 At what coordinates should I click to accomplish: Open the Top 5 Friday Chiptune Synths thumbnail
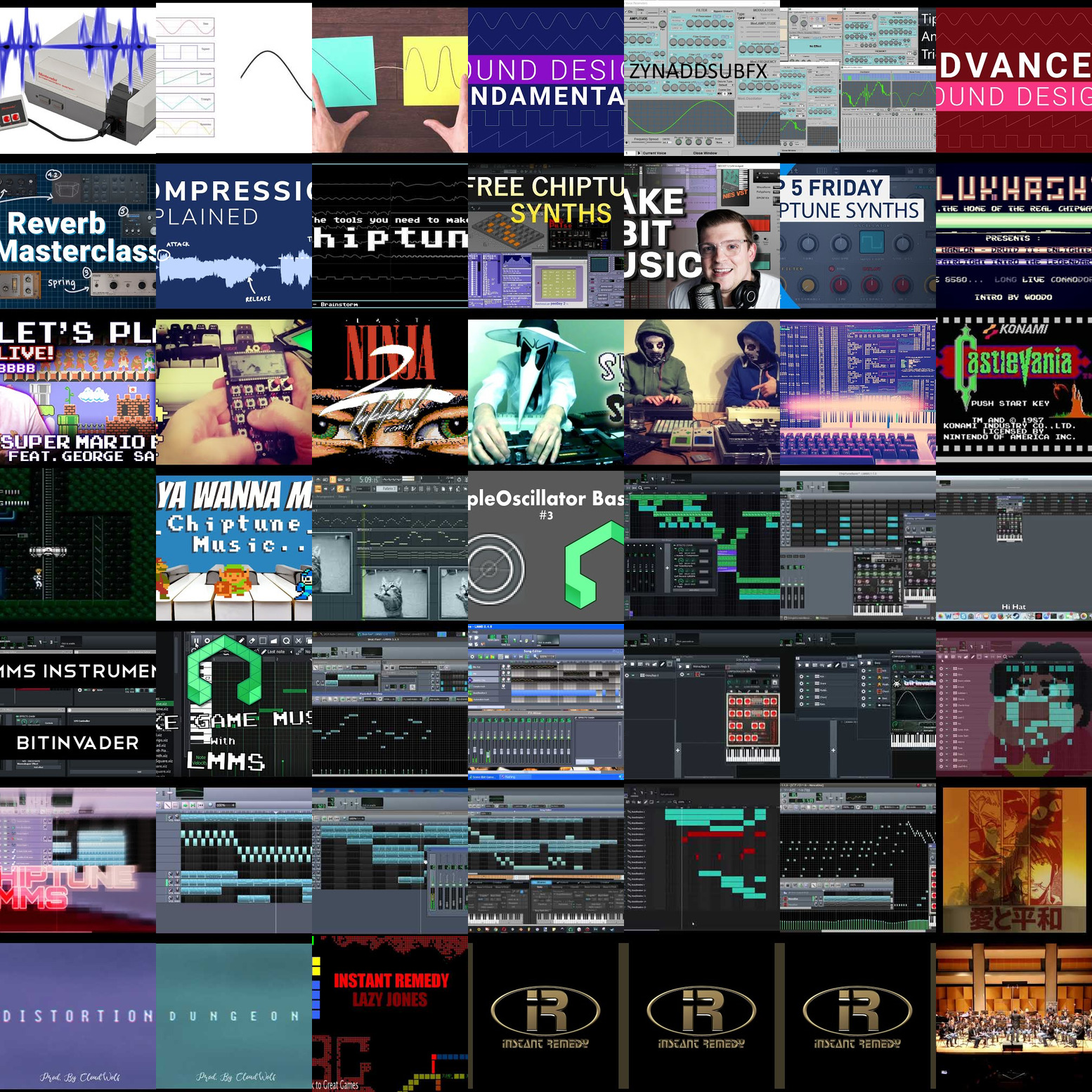coord(858,237)
